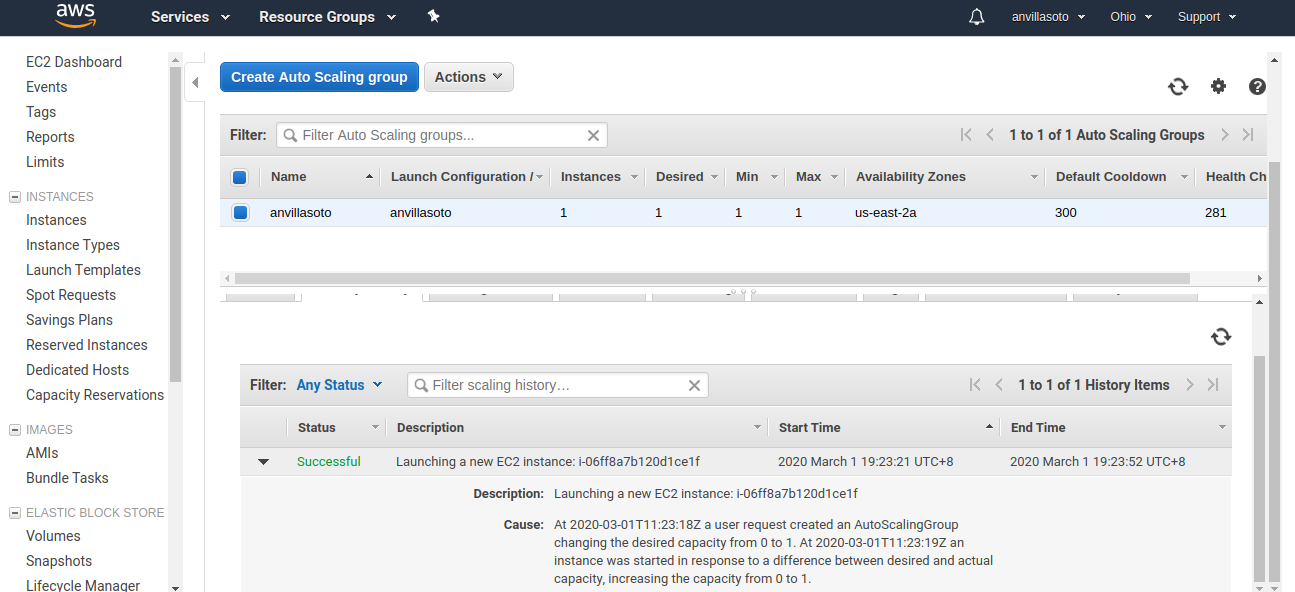The image size is (1295, 592).
Task: Open the help question mark icon
Action: 1258,87
